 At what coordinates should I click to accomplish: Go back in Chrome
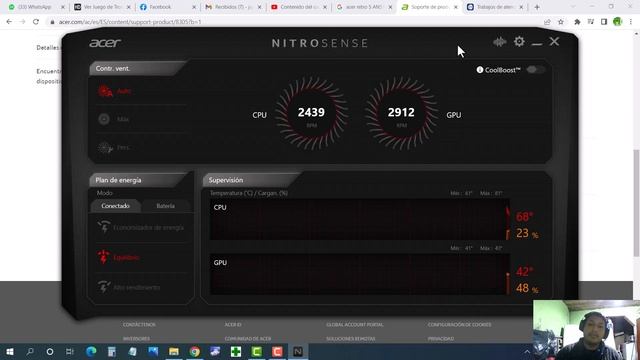[x=9, y=22]
